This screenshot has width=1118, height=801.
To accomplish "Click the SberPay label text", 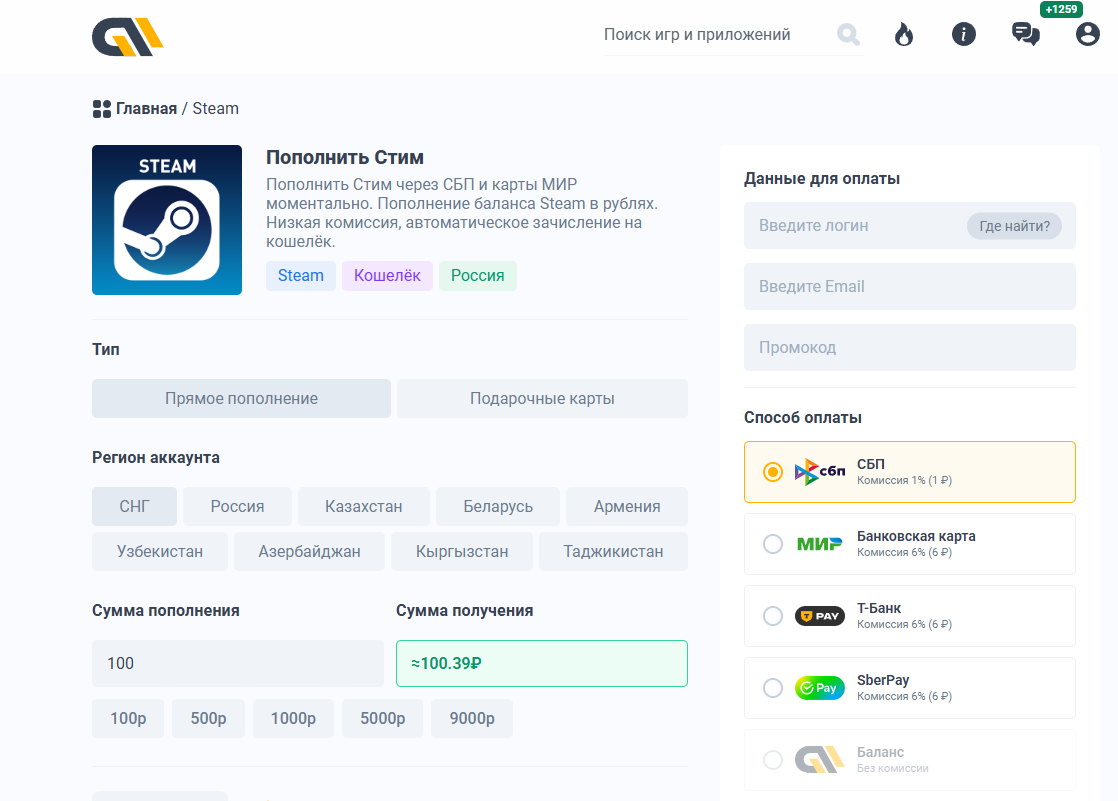I will pyautogui.click(x=883, y=680).
